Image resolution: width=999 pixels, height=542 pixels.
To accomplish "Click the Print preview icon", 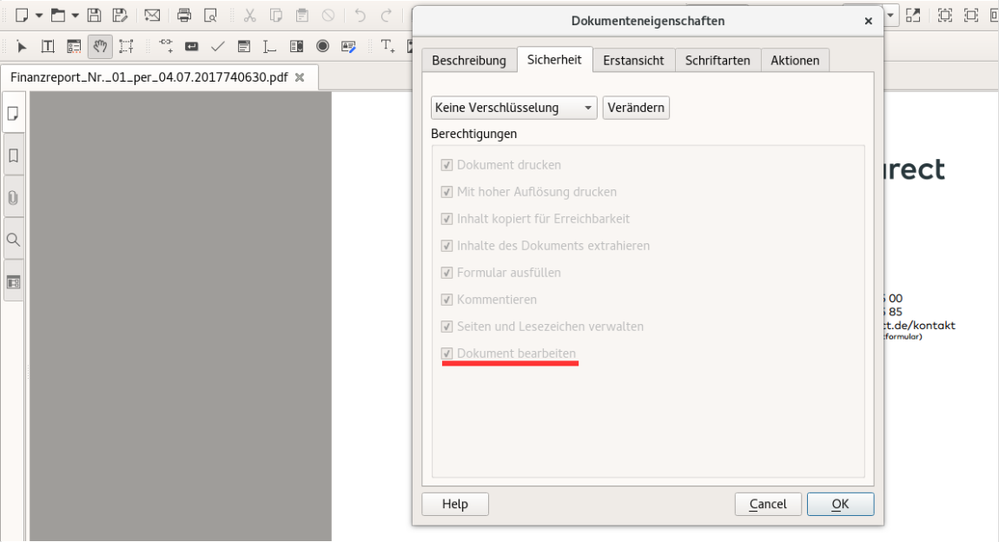I will pos(210,15).
